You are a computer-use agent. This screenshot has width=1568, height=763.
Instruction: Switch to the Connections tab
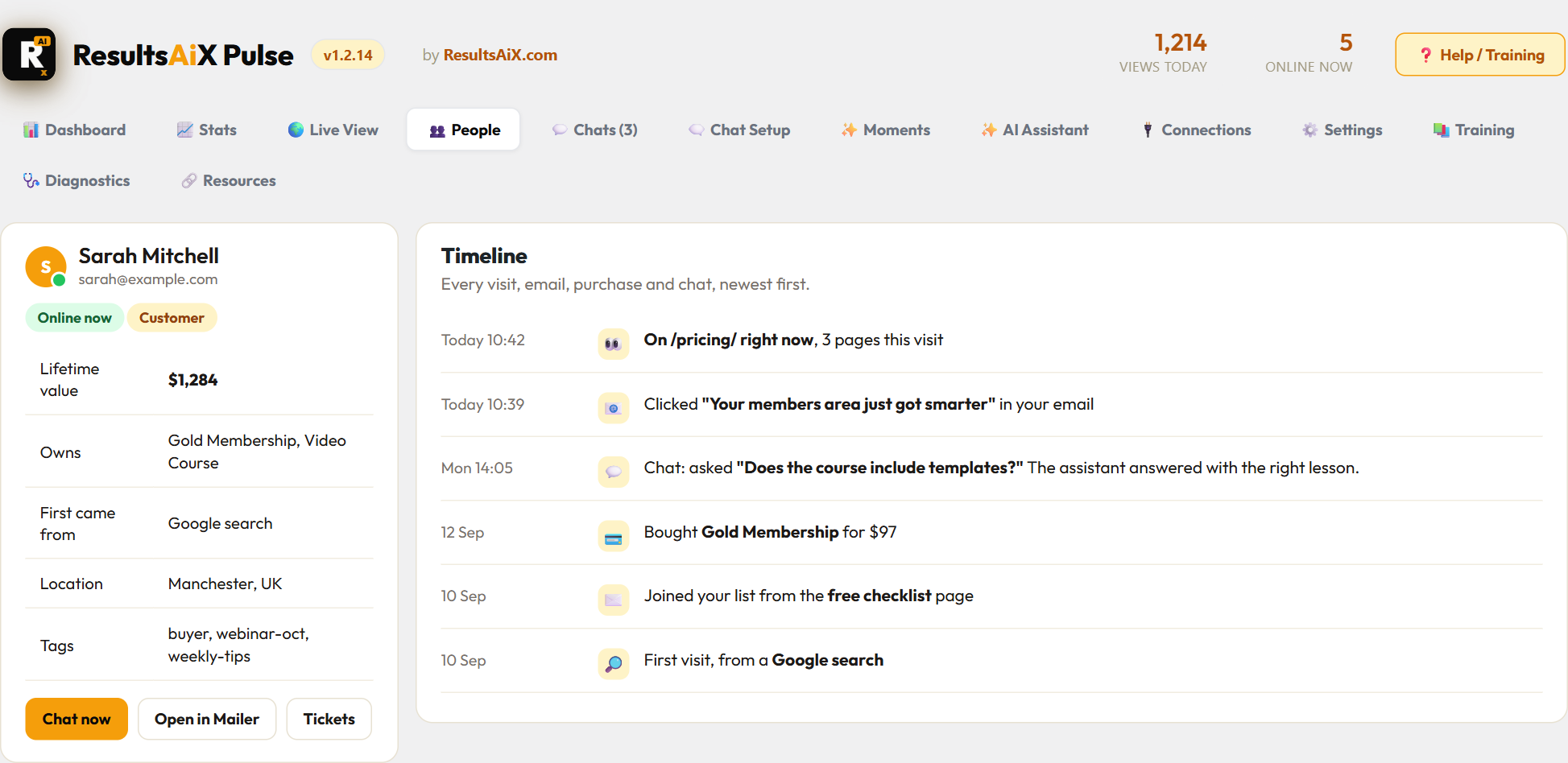(x=1197, y=130)
